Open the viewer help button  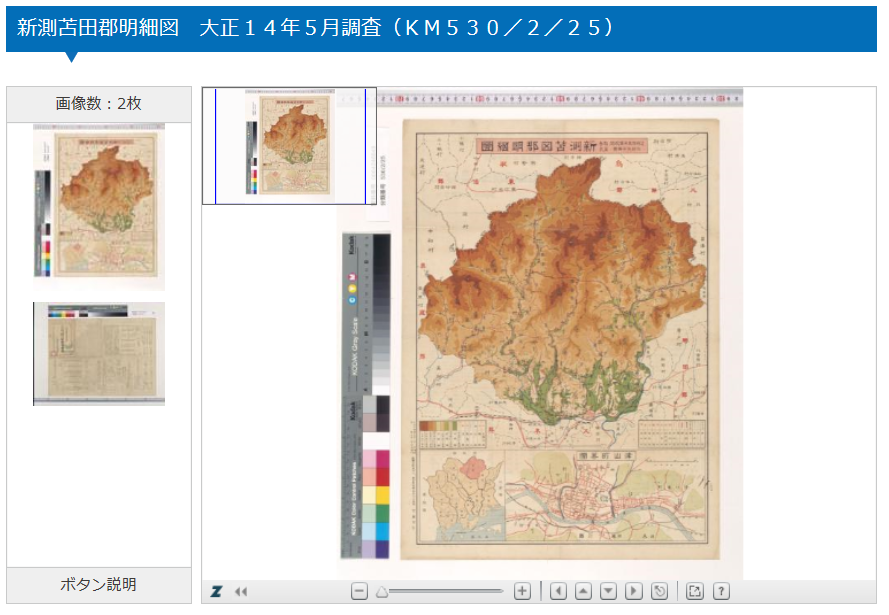[x=721, y=591]
